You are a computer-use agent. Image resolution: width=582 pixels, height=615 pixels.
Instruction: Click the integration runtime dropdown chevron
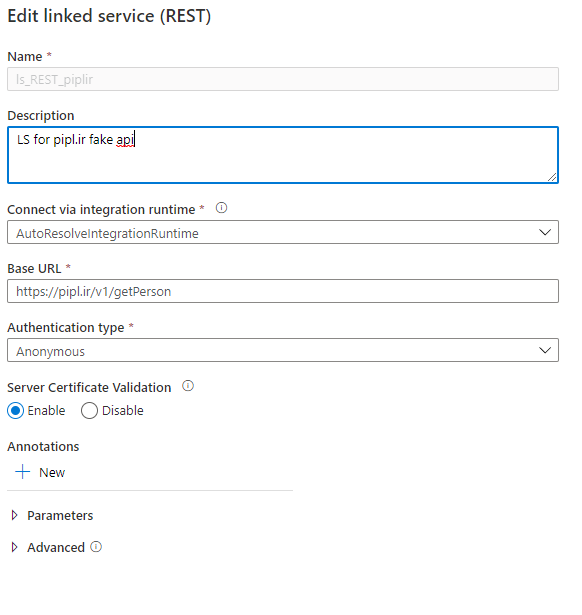tap(545, 233)
